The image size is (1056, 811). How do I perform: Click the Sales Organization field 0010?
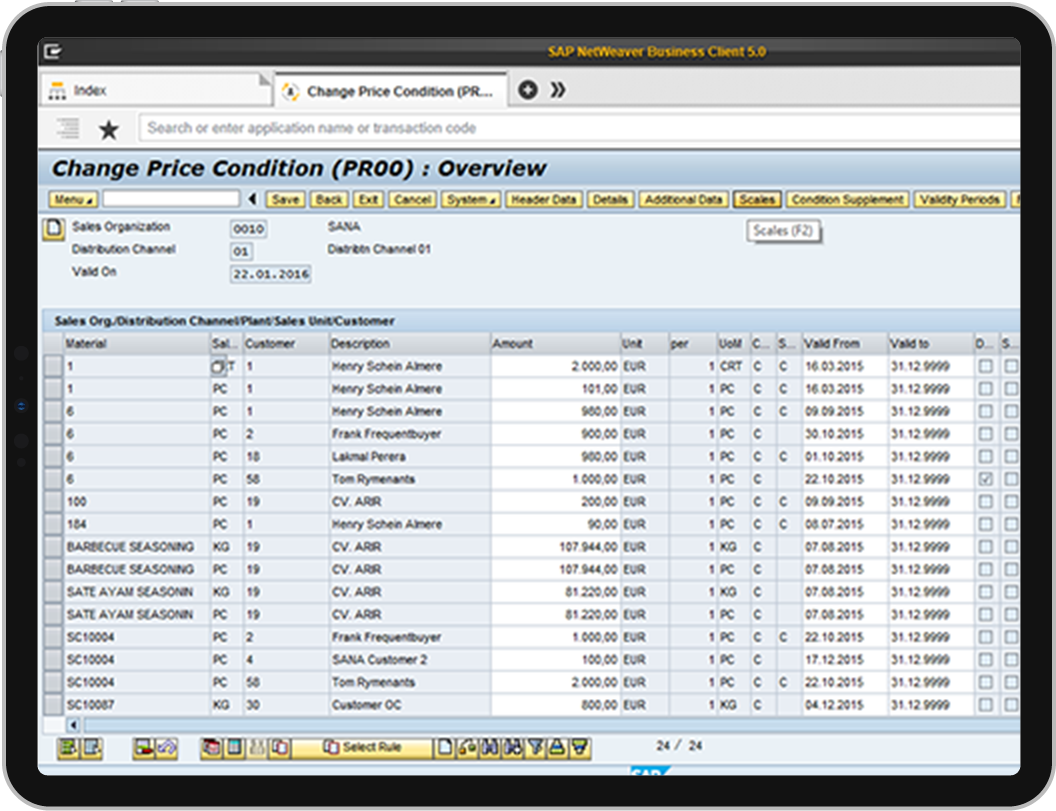click(249, 229)
